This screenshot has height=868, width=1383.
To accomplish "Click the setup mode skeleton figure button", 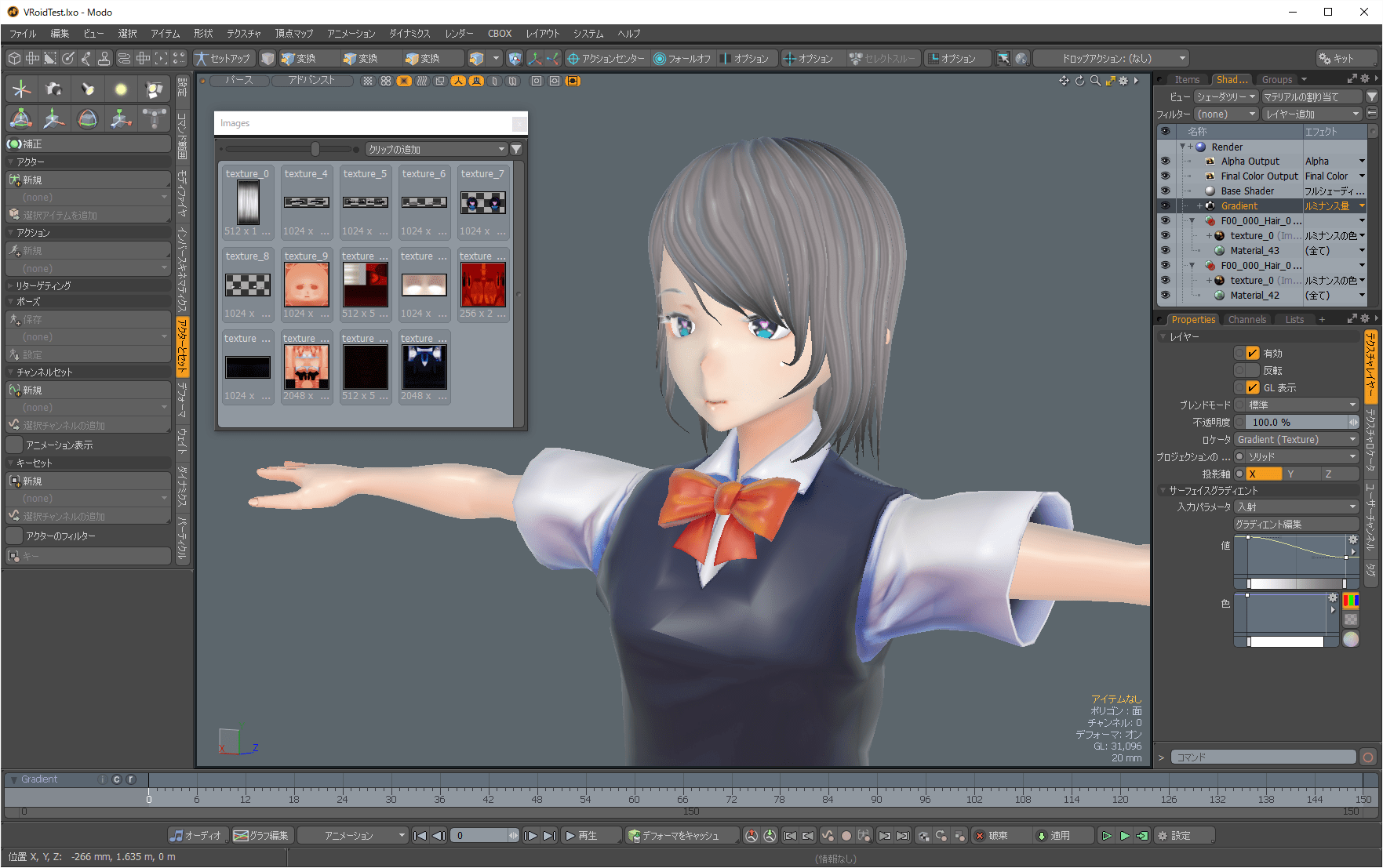I will [223, 58].
